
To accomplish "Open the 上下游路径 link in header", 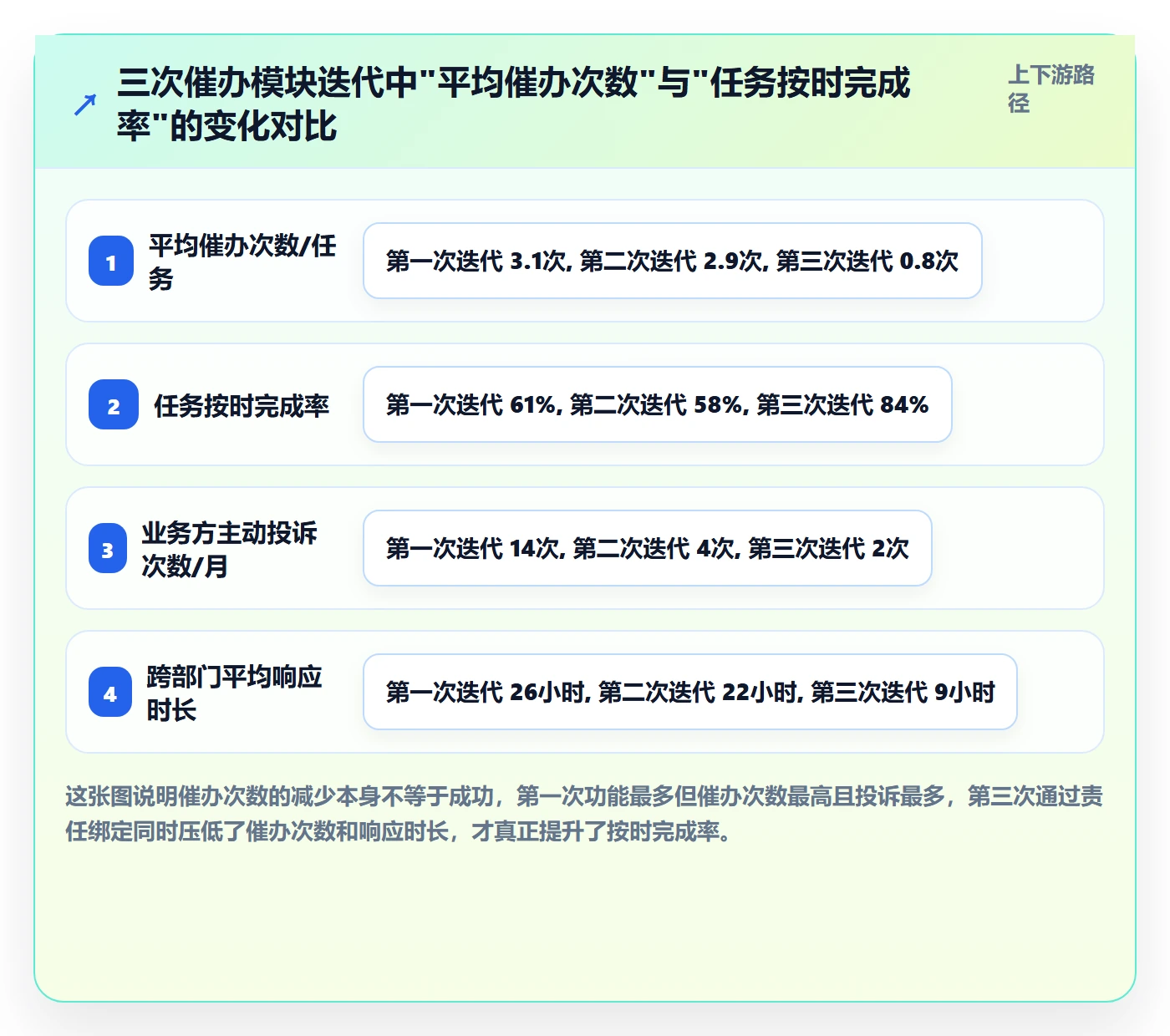I will tap(1051, 89).
